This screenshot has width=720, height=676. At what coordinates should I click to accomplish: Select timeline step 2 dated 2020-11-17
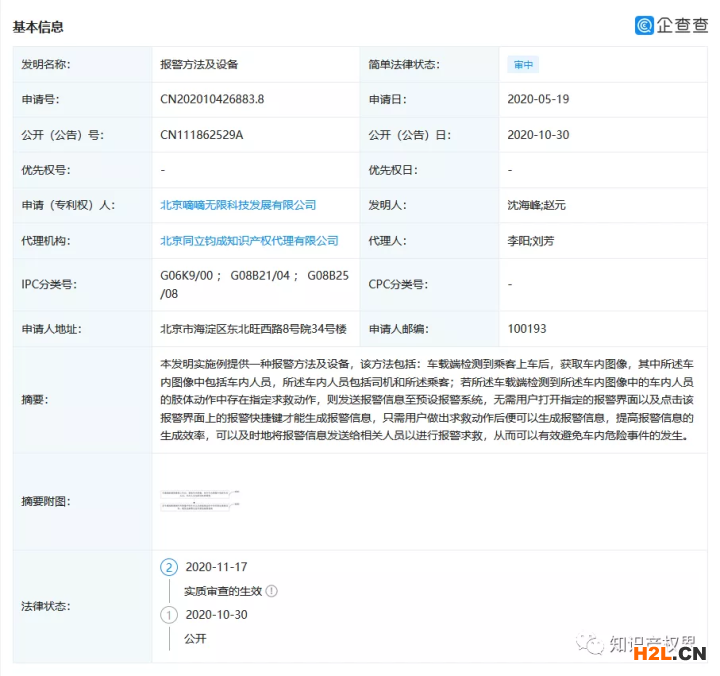tap(169, 567)
